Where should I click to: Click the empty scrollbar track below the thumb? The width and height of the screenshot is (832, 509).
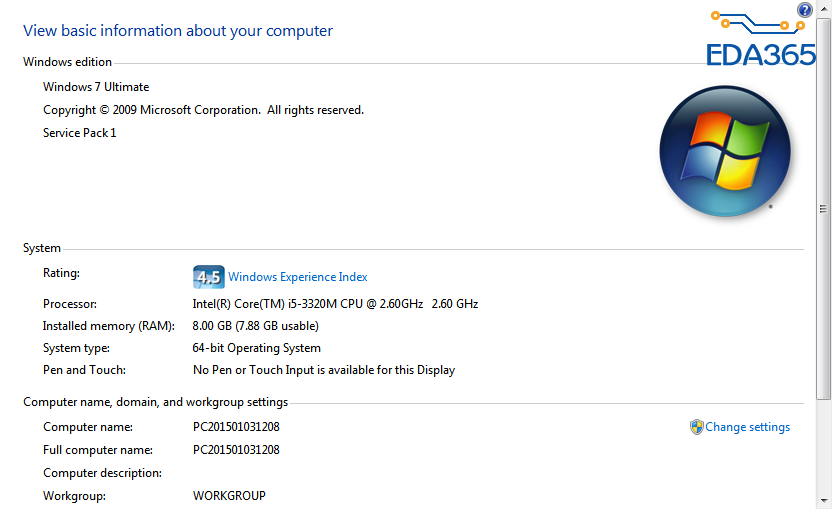[824, 450]
